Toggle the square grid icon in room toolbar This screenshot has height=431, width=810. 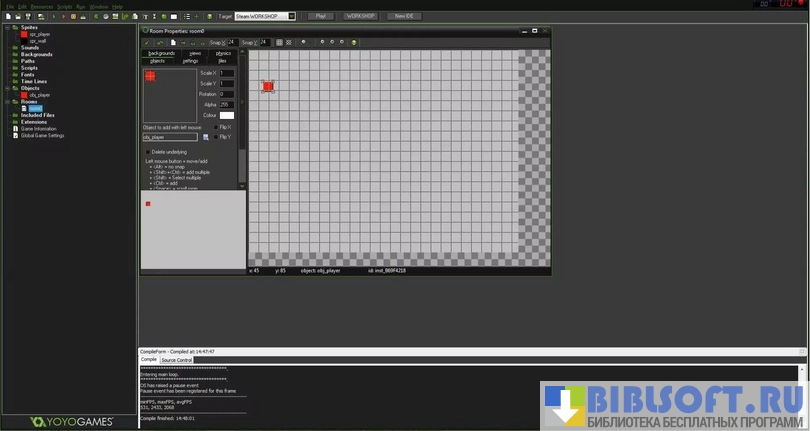(x=279, y=42)
